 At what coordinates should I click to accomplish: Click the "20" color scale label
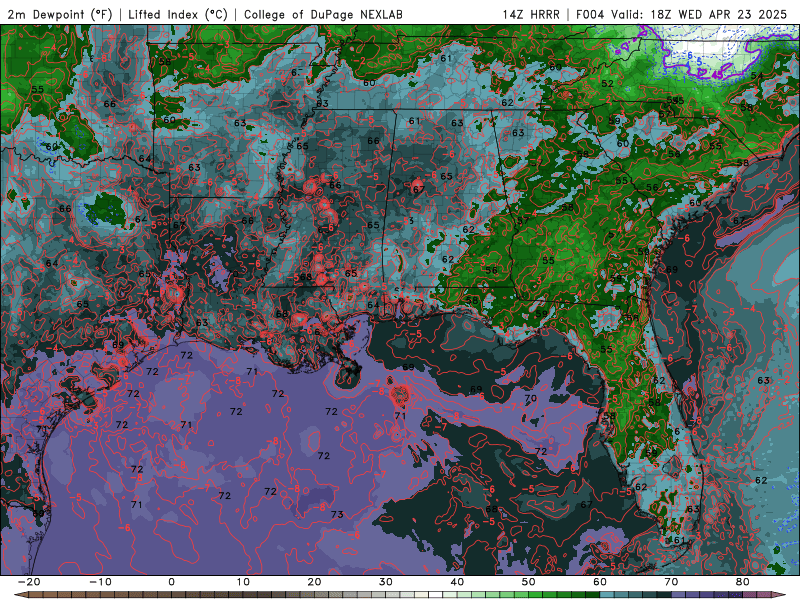314,582
